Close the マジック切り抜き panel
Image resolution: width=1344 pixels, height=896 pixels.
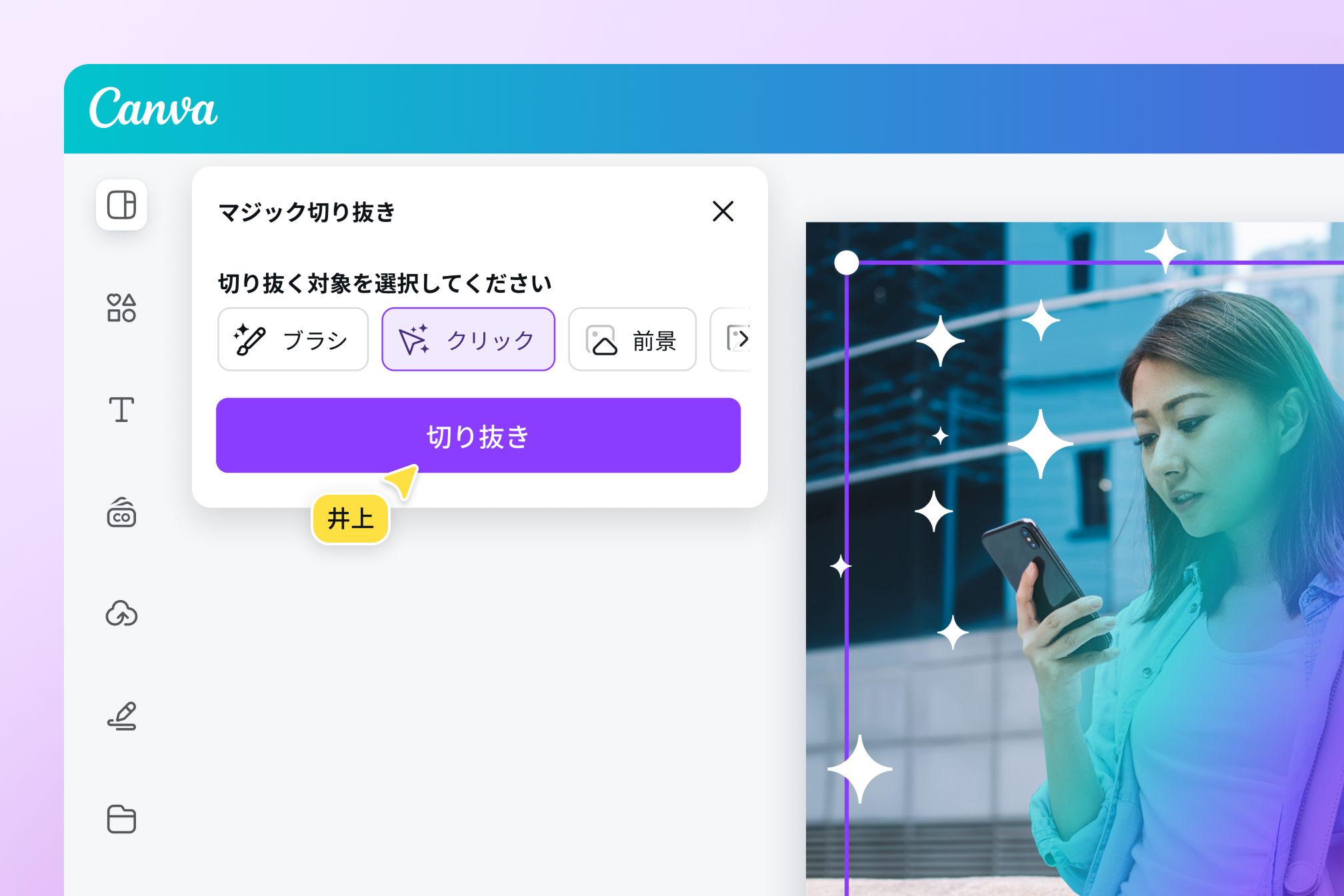[723, 211]
